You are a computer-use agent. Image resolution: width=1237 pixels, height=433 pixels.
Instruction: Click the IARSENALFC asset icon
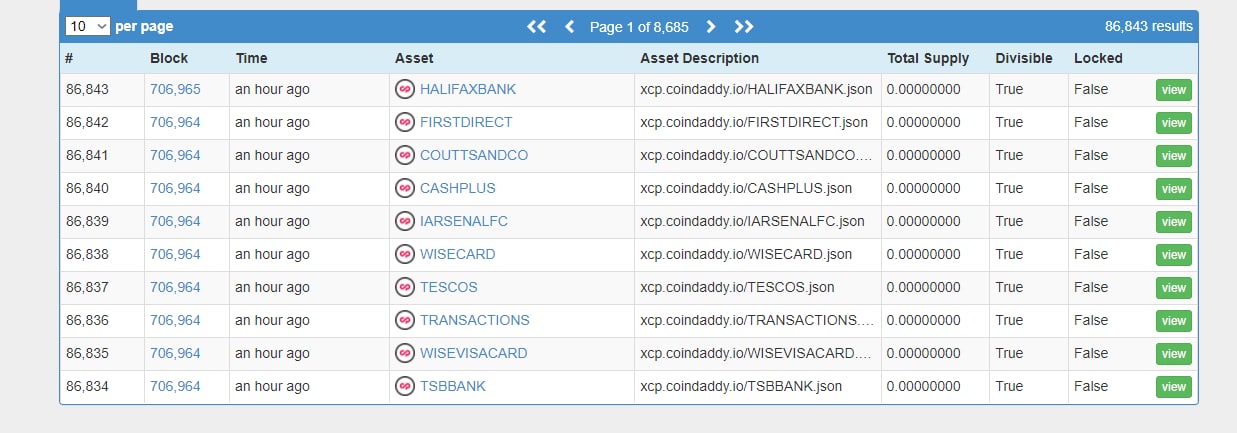pyautogui.click(x=405, y=221)
